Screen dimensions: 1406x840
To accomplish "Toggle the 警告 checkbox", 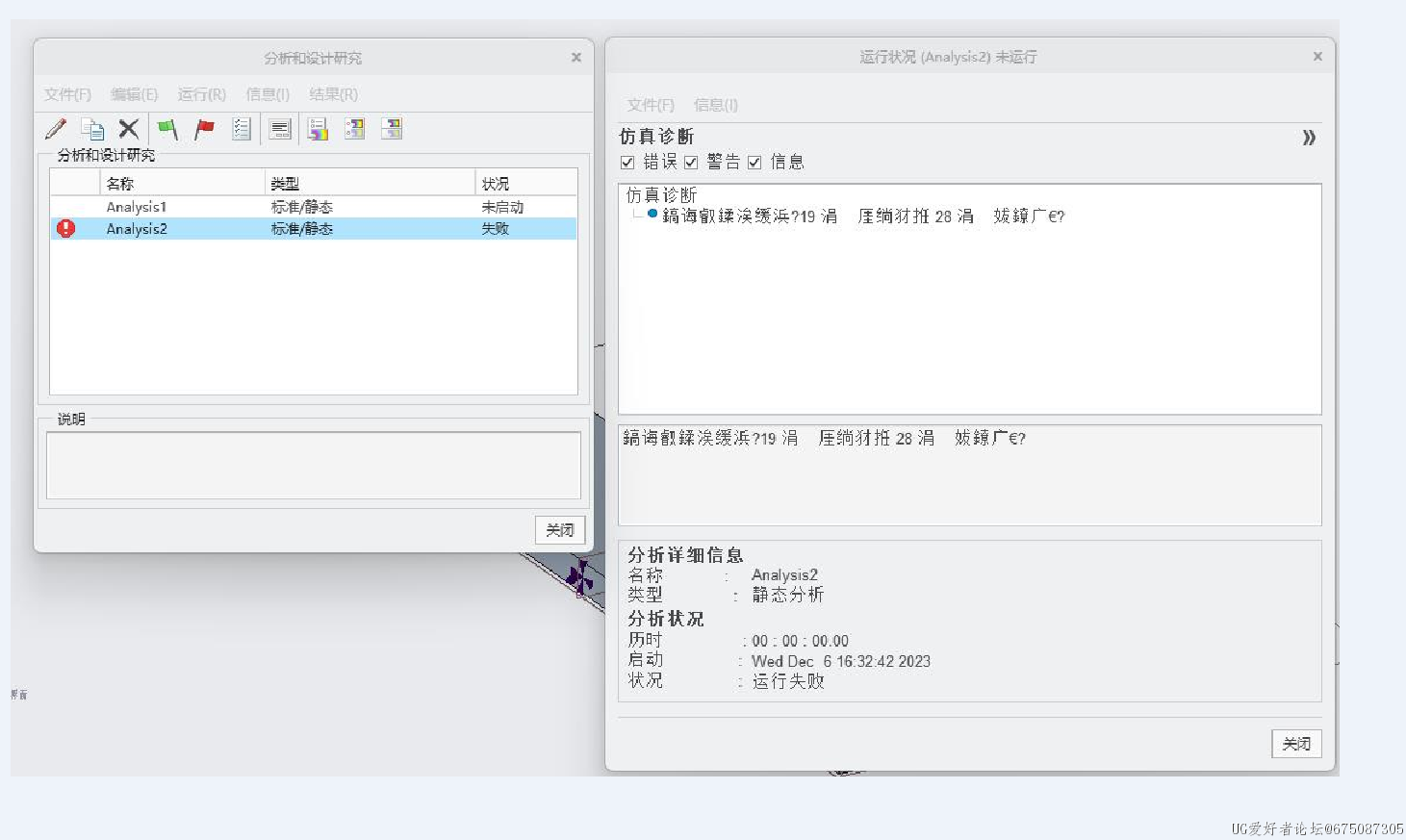I will [x=691, y=163].
